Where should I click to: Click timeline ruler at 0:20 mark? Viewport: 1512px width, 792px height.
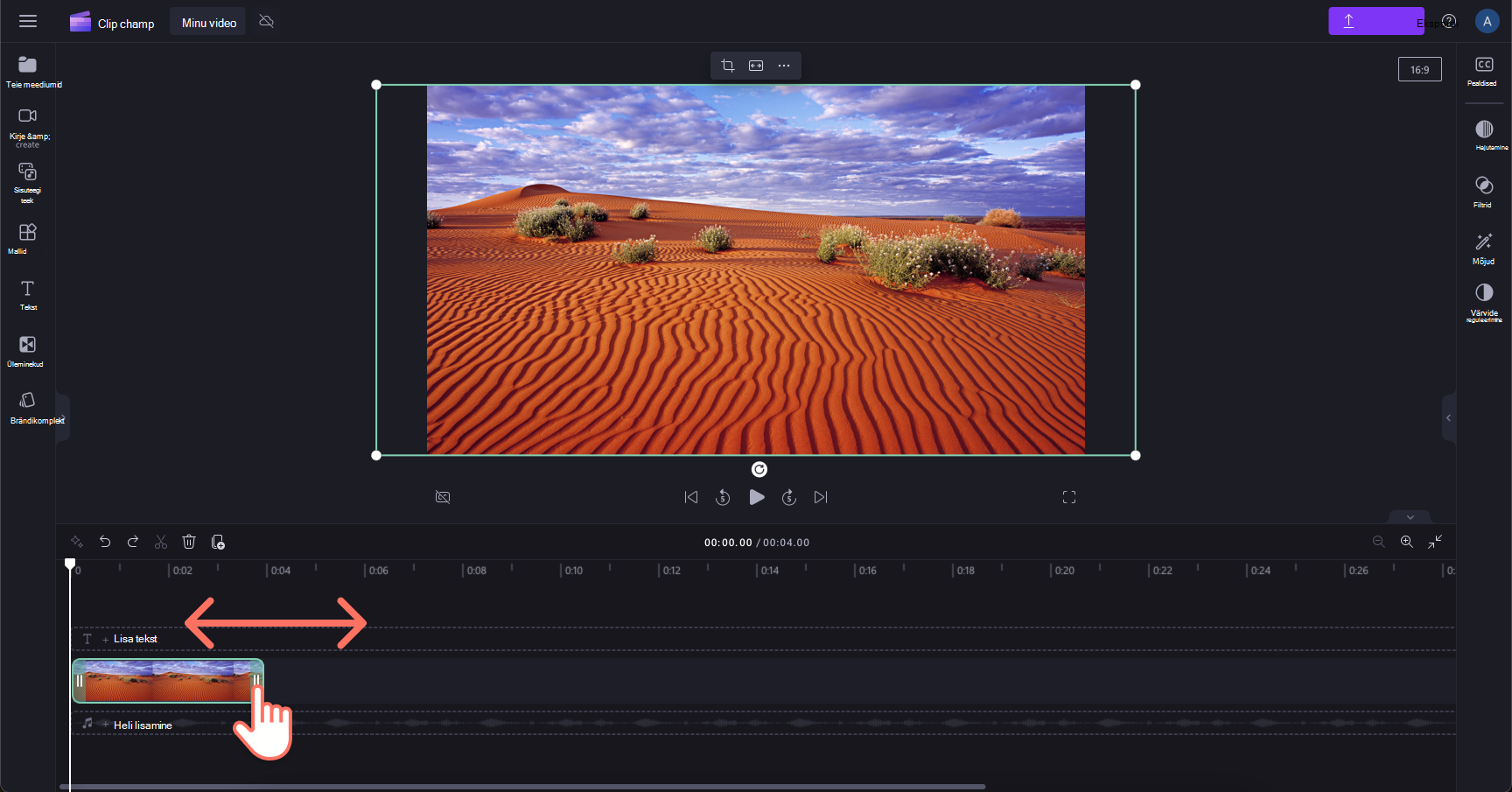click(1063, 571)
